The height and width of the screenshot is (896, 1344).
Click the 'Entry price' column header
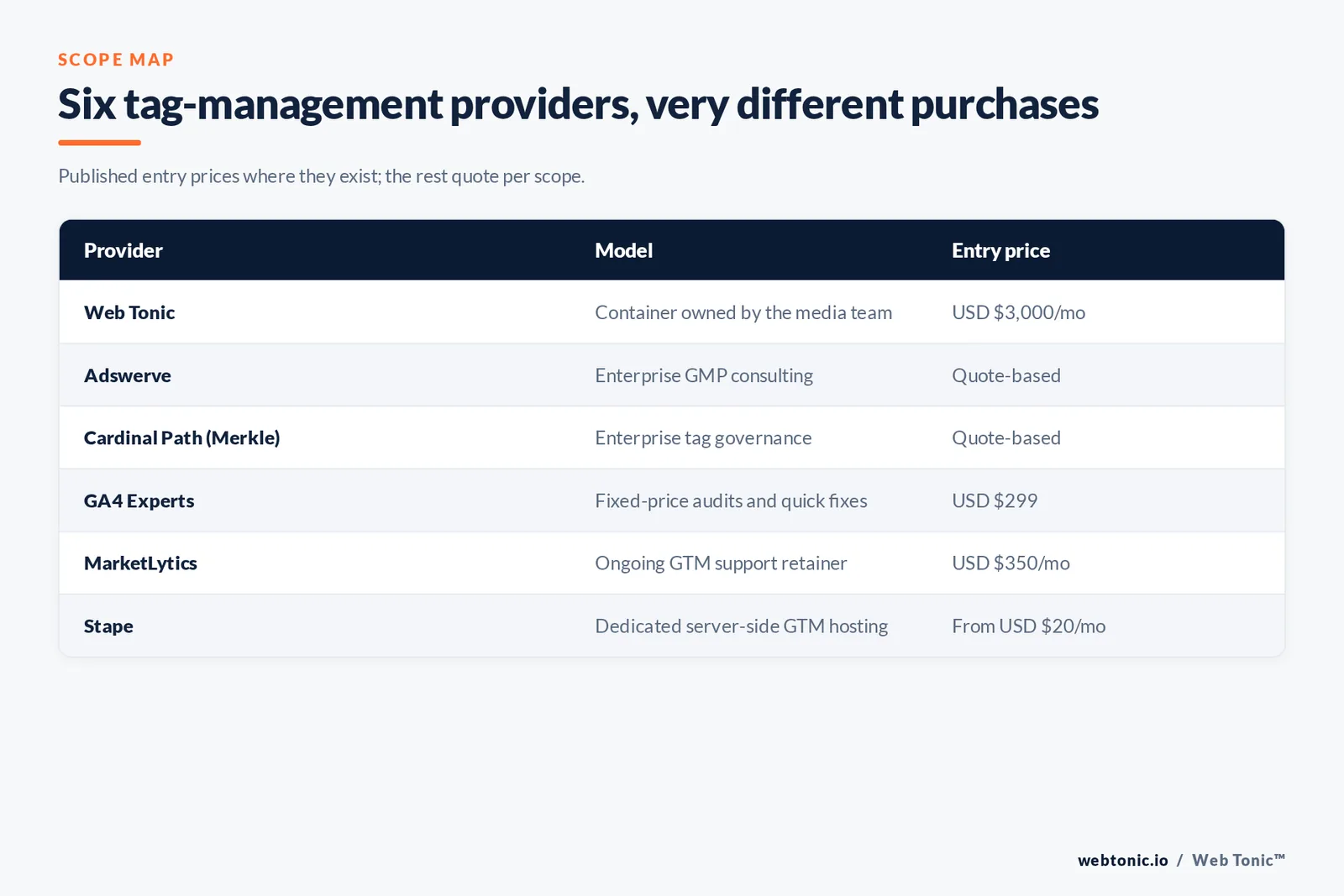[x=1001, y=250]
